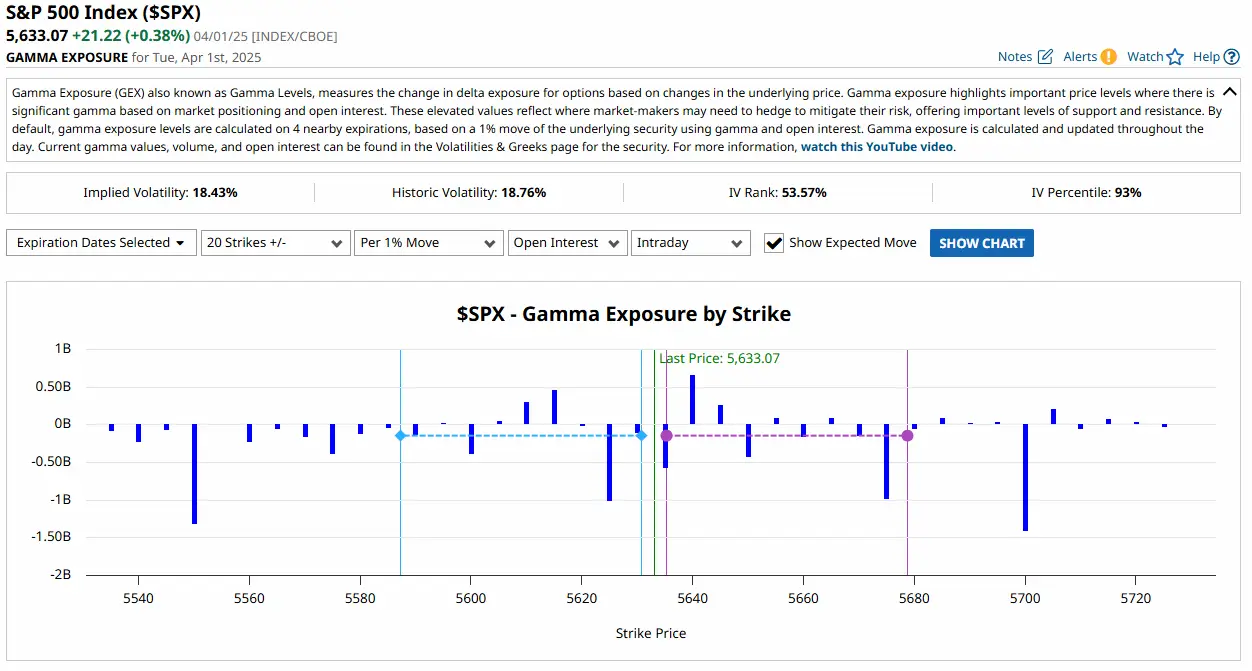Click the blue diamond marker at 5587

coord(400,436)
